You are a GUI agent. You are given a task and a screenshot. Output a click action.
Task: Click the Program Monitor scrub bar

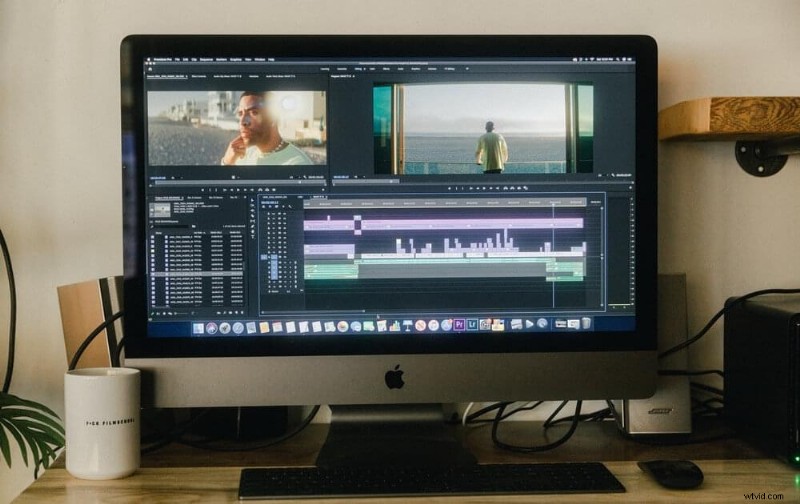482,181
